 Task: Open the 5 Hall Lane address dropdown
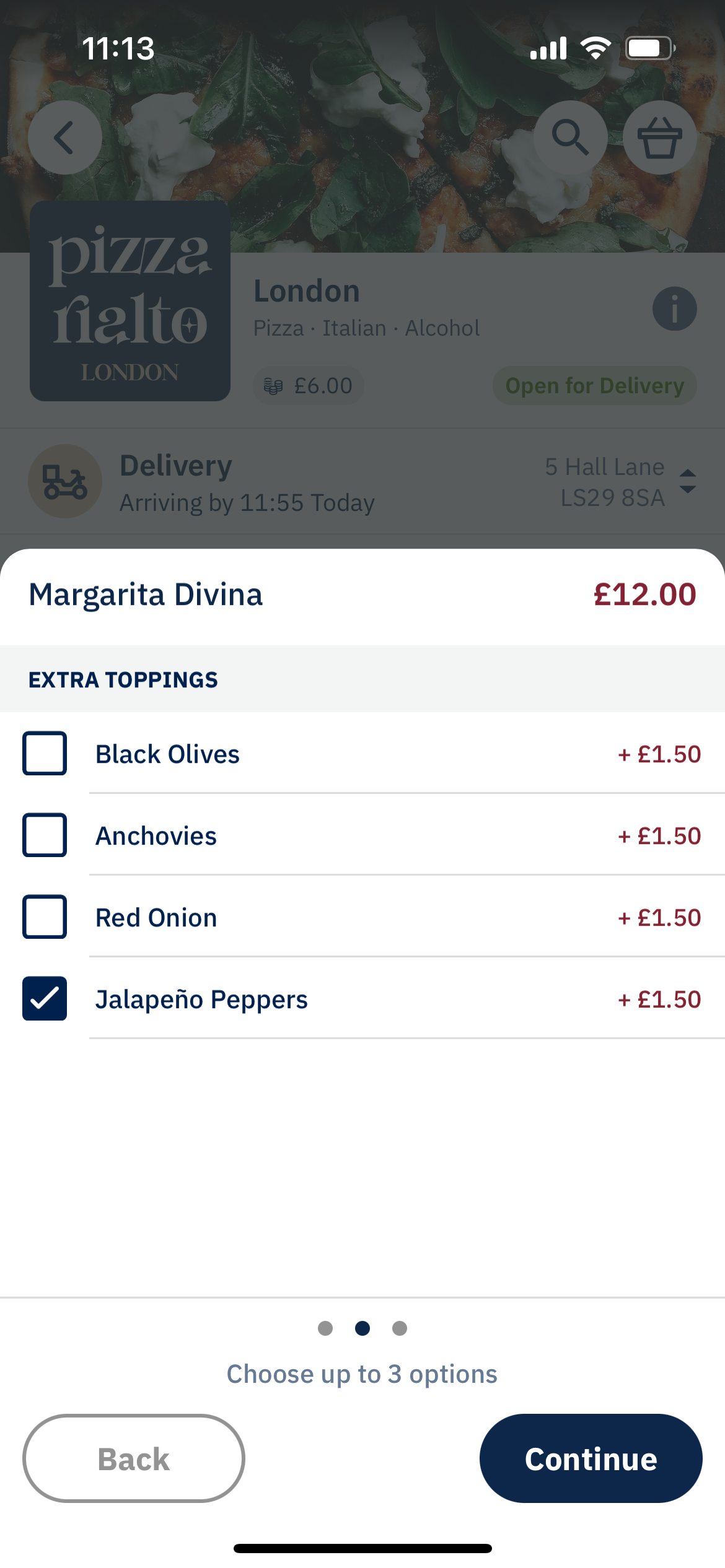pyautogui.click(x=605, y=482)
